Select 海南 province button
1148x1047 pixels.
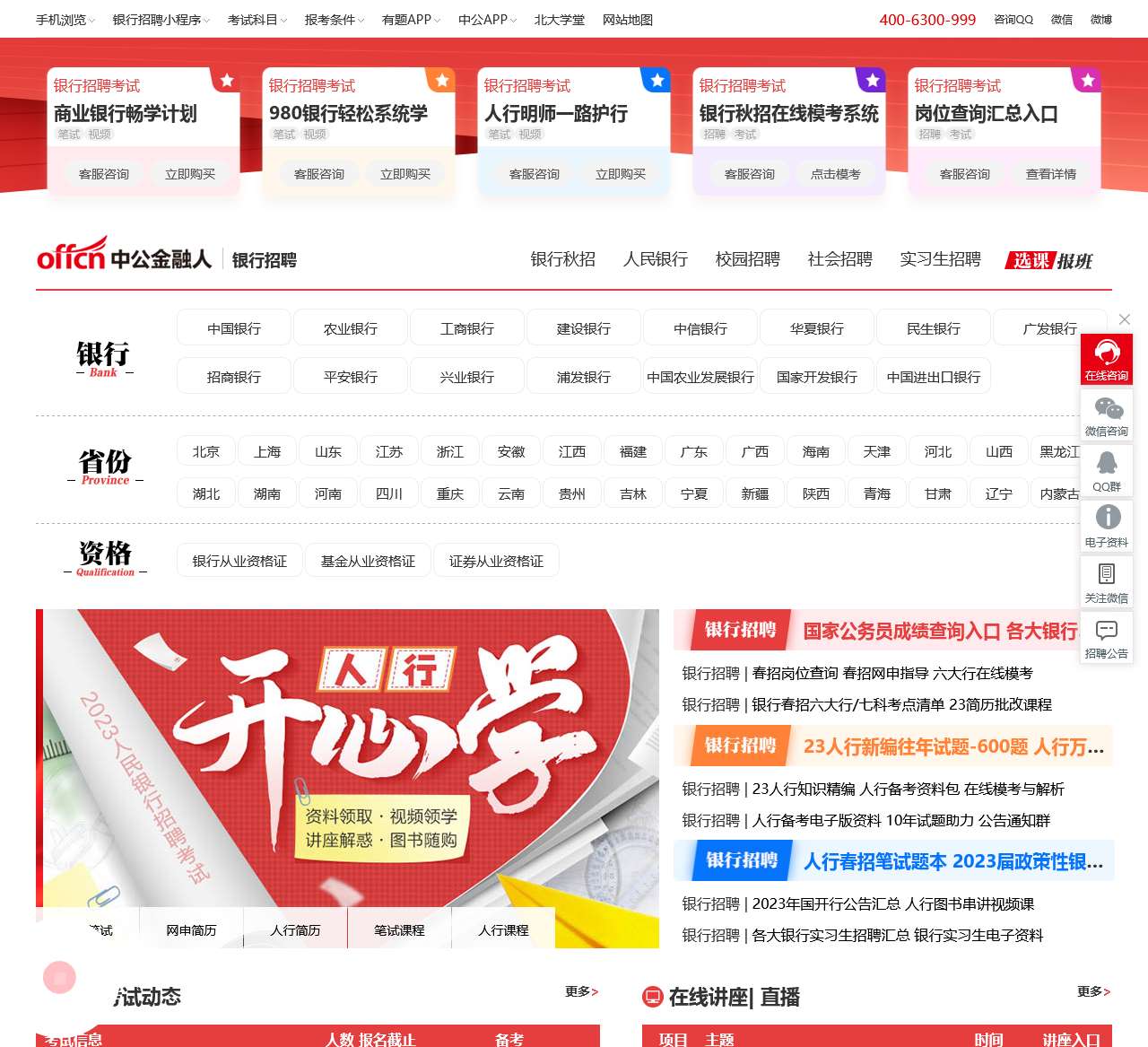(x=816, y=451)
